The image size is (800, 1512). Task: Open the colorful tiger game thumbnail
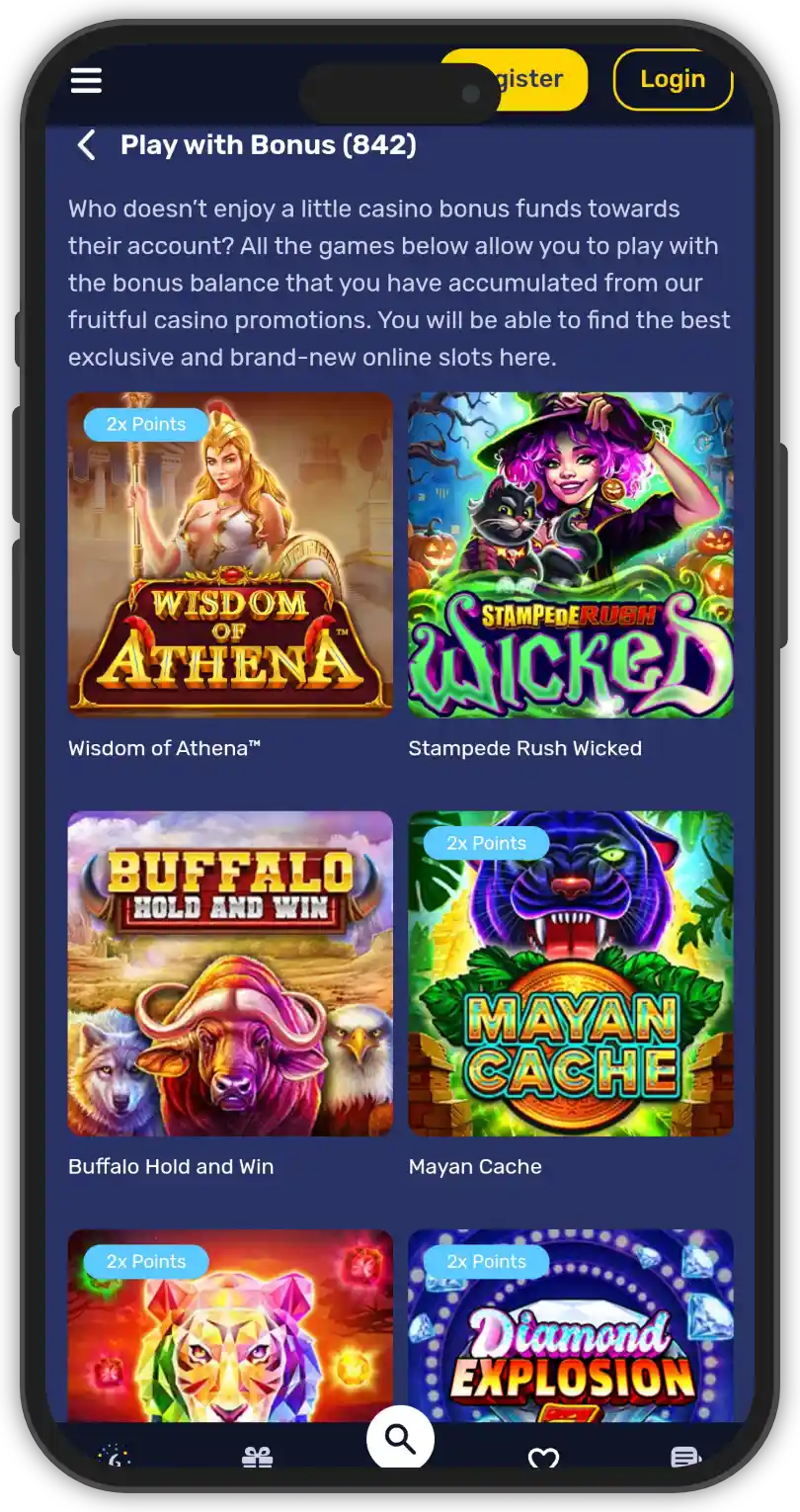[x=230, y=1326]
